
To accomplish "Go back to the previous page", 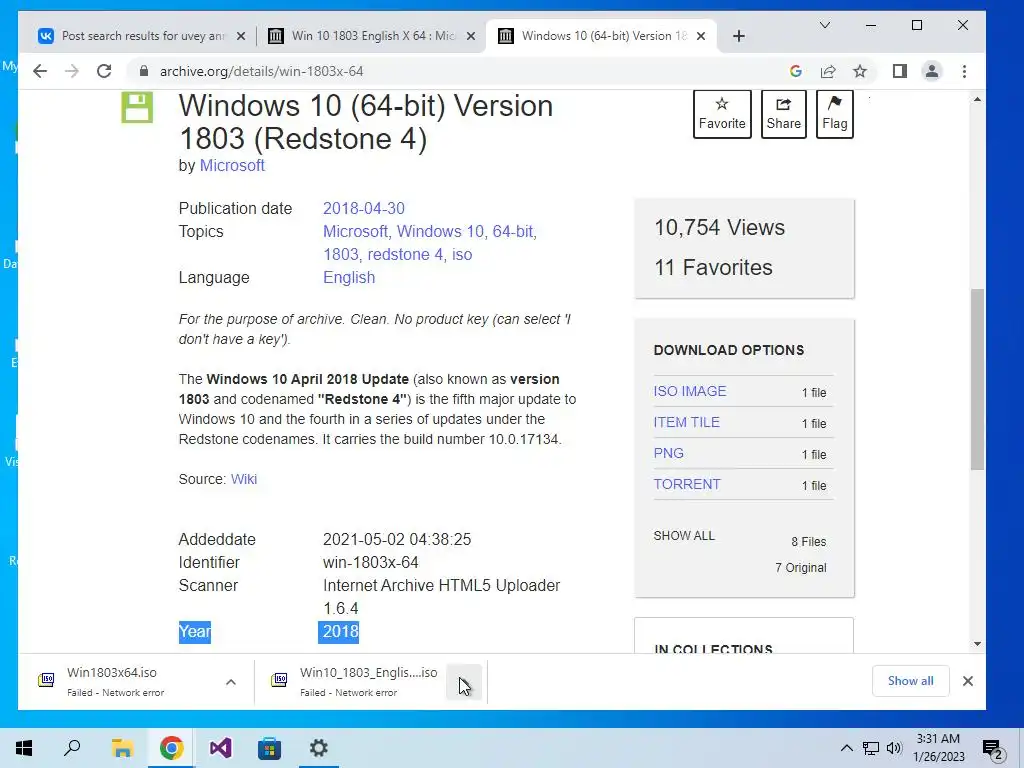I will (40, 71).
